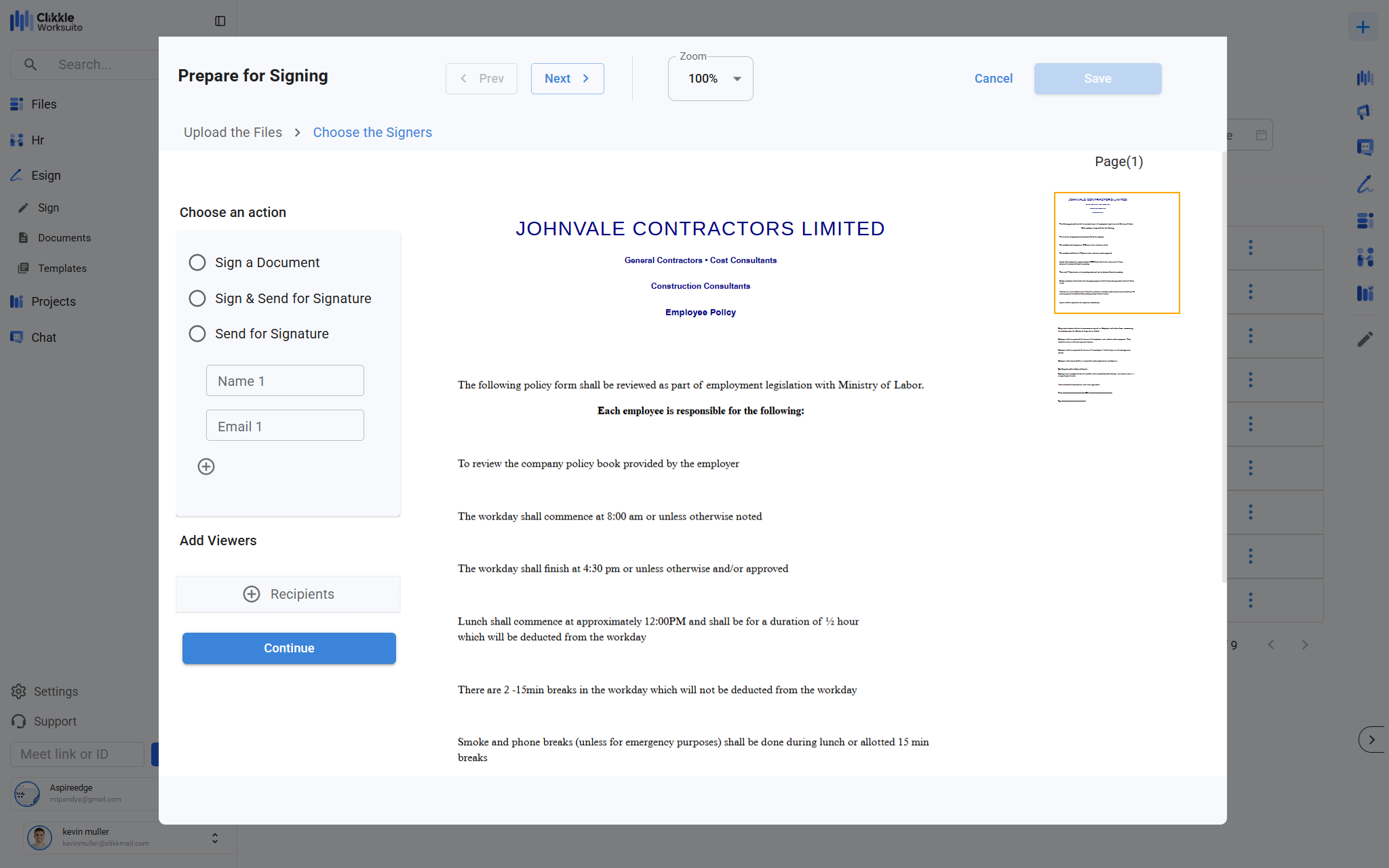This screenshot has width=1389, height=868.
Task: Open Templates in Esign menu
Action: pos(62,269)
